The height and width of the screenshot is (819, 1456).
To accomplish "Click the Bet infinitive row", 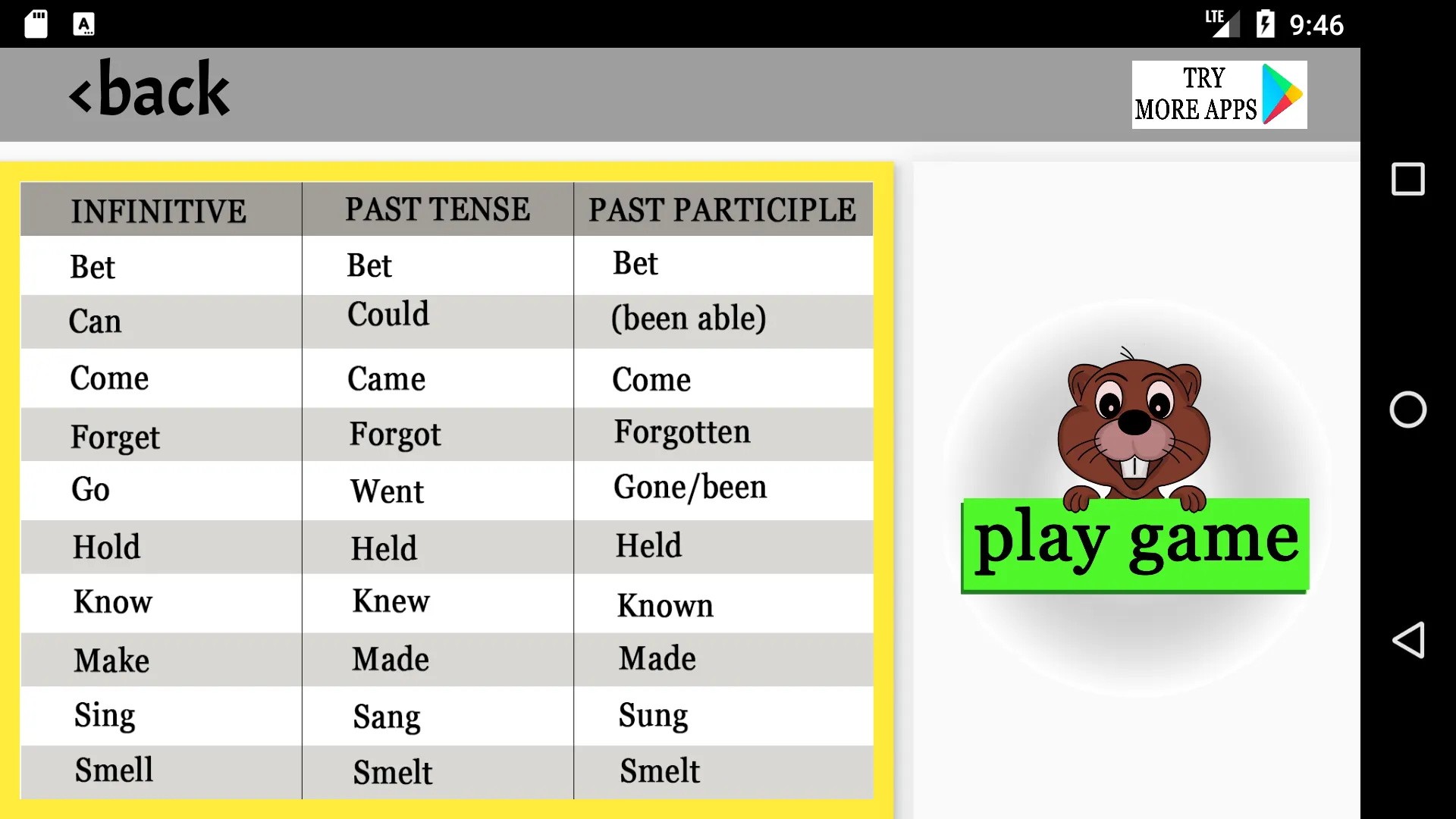I will pyautogui.click(x=160, y=265).
